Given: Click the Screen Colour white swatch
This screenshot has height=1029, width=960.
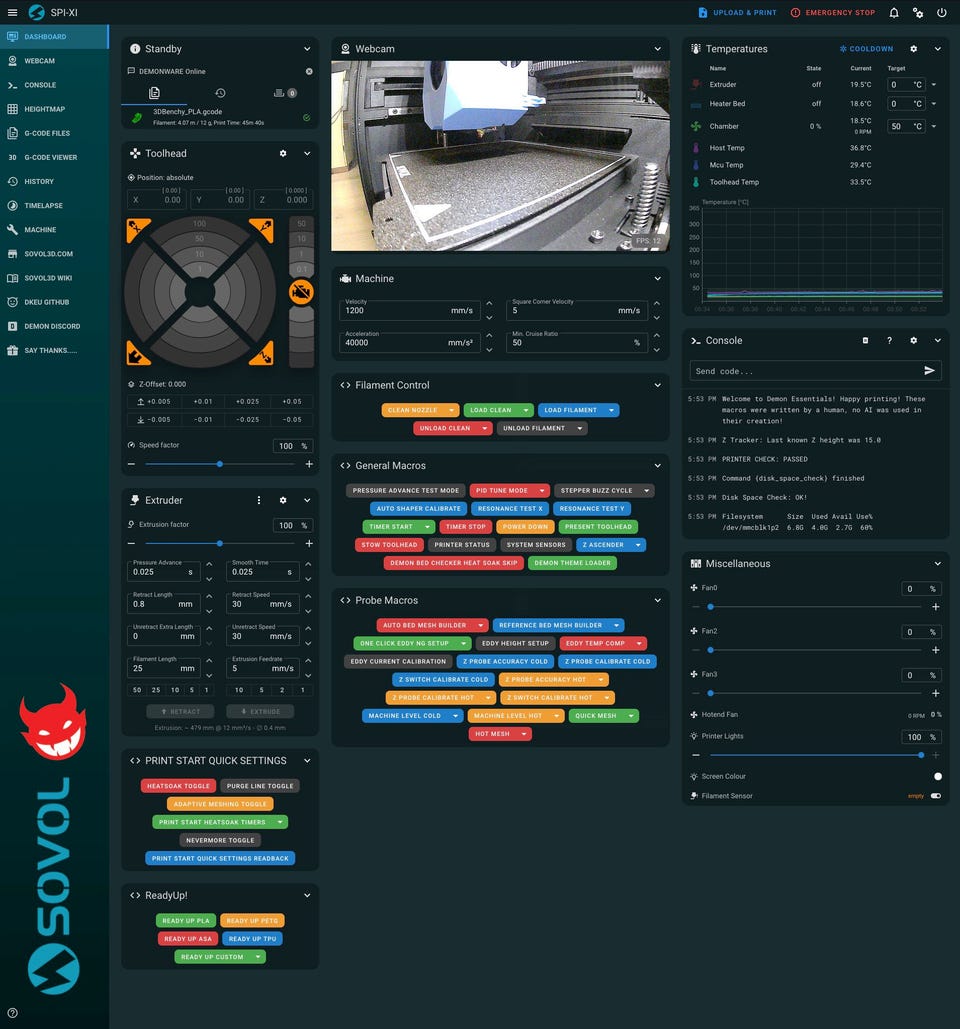Looking at the screenshot, I should coord(937,776).
